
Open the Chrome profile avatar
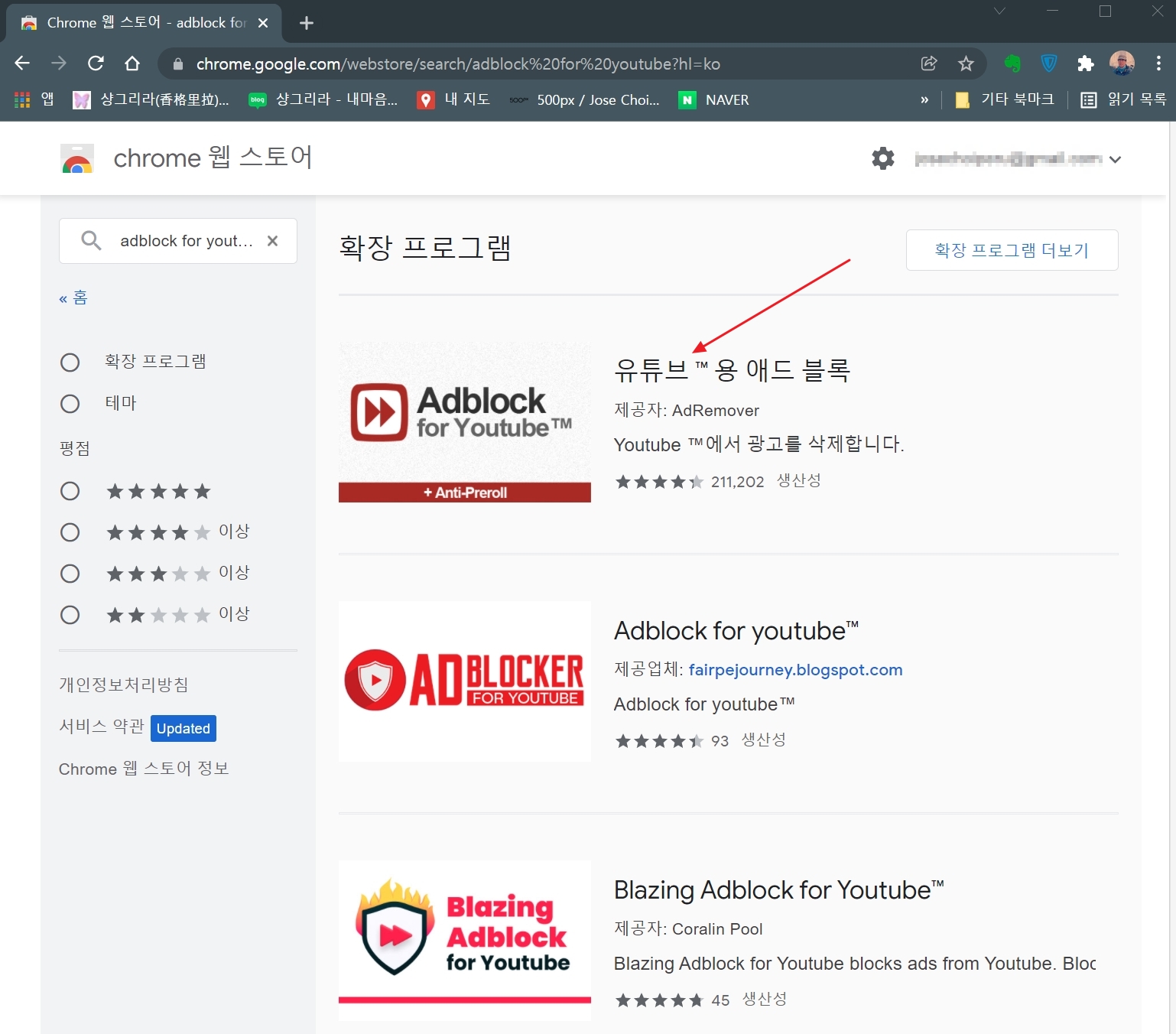pos(1122,63)
